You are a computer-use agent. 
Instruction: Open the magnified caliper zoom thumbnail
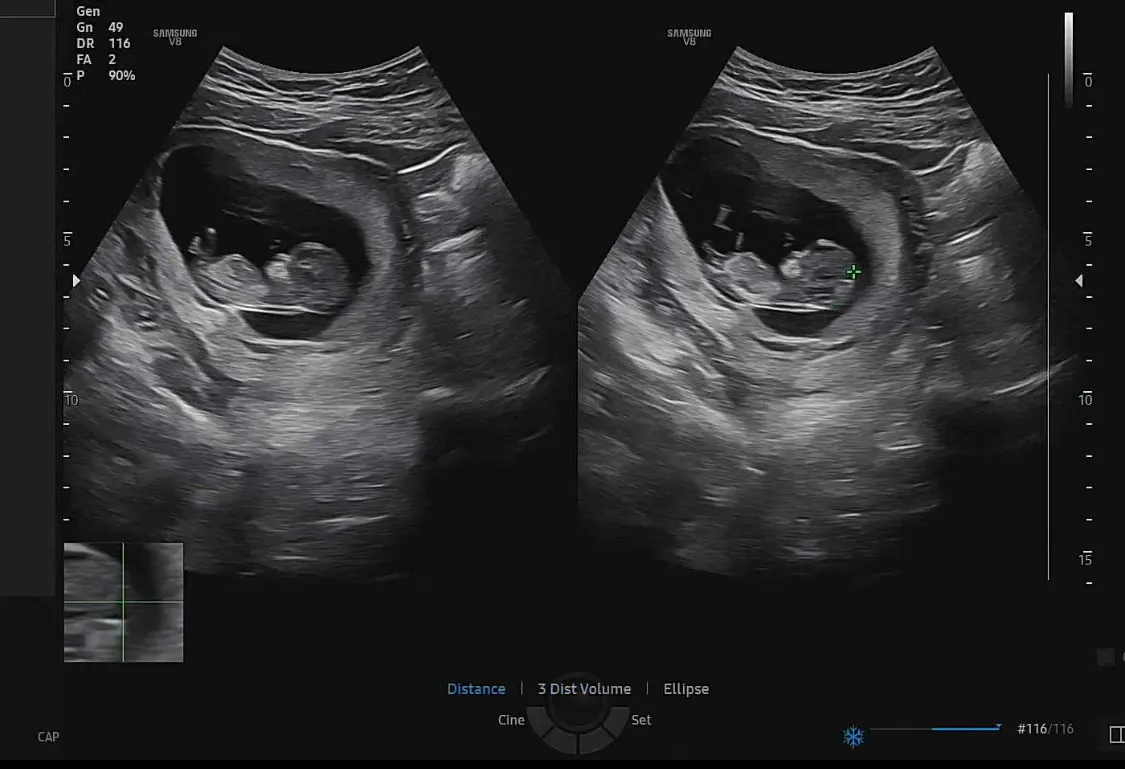click(123, 602)
